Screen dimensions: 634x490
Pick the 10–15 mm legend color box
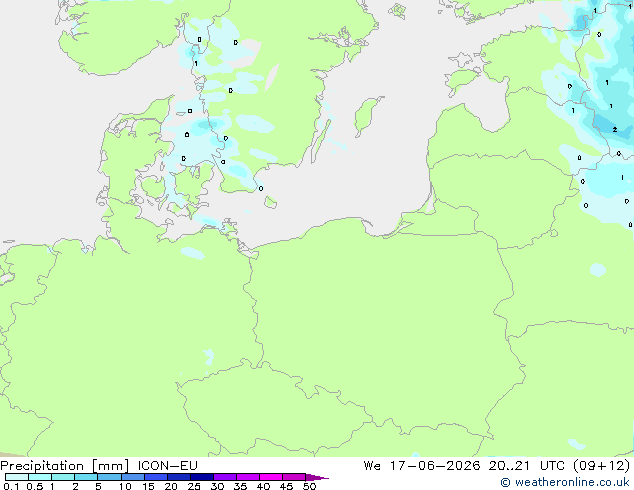point(132,477)
